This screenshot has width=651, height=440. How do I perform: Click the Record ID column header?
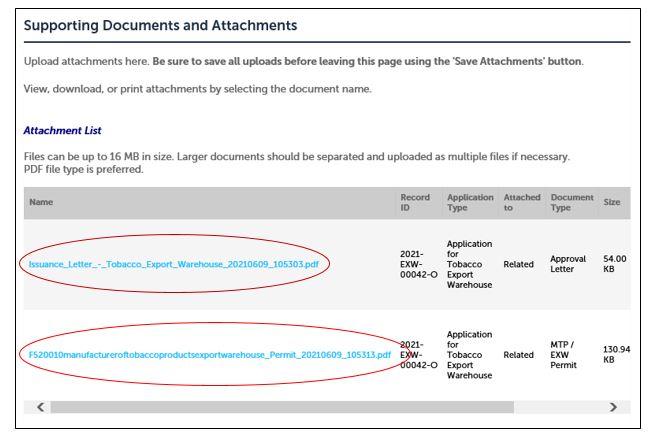coord(412,203)
